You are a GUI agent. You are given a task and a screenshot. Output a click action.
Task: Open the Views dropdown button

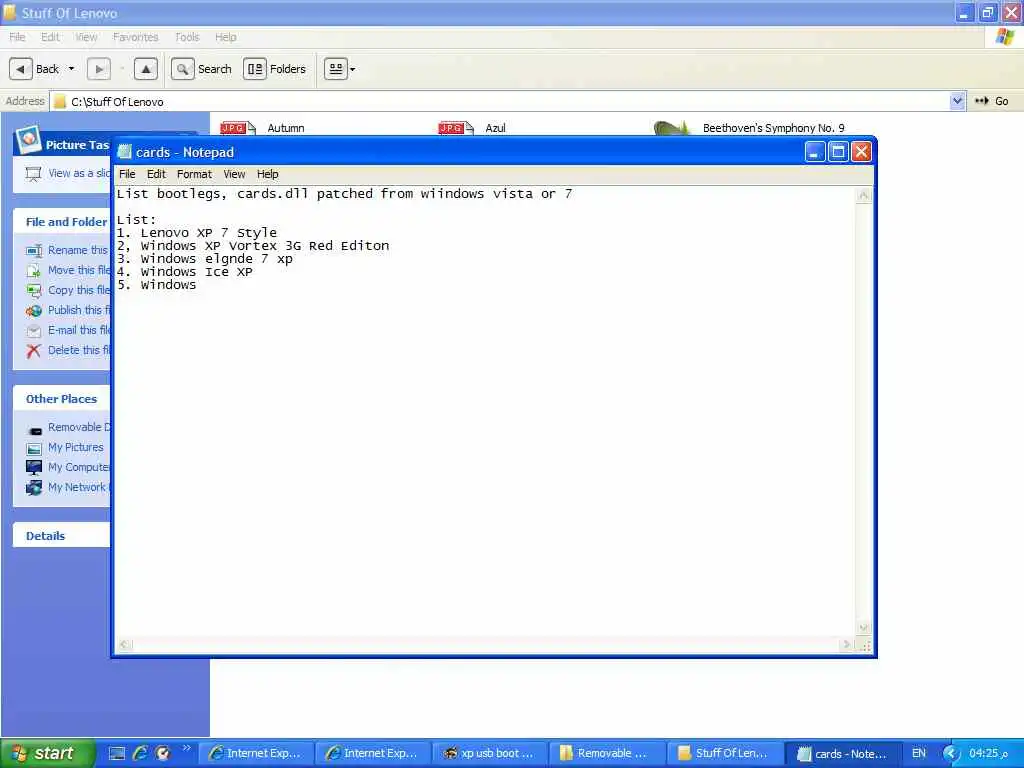340,69
